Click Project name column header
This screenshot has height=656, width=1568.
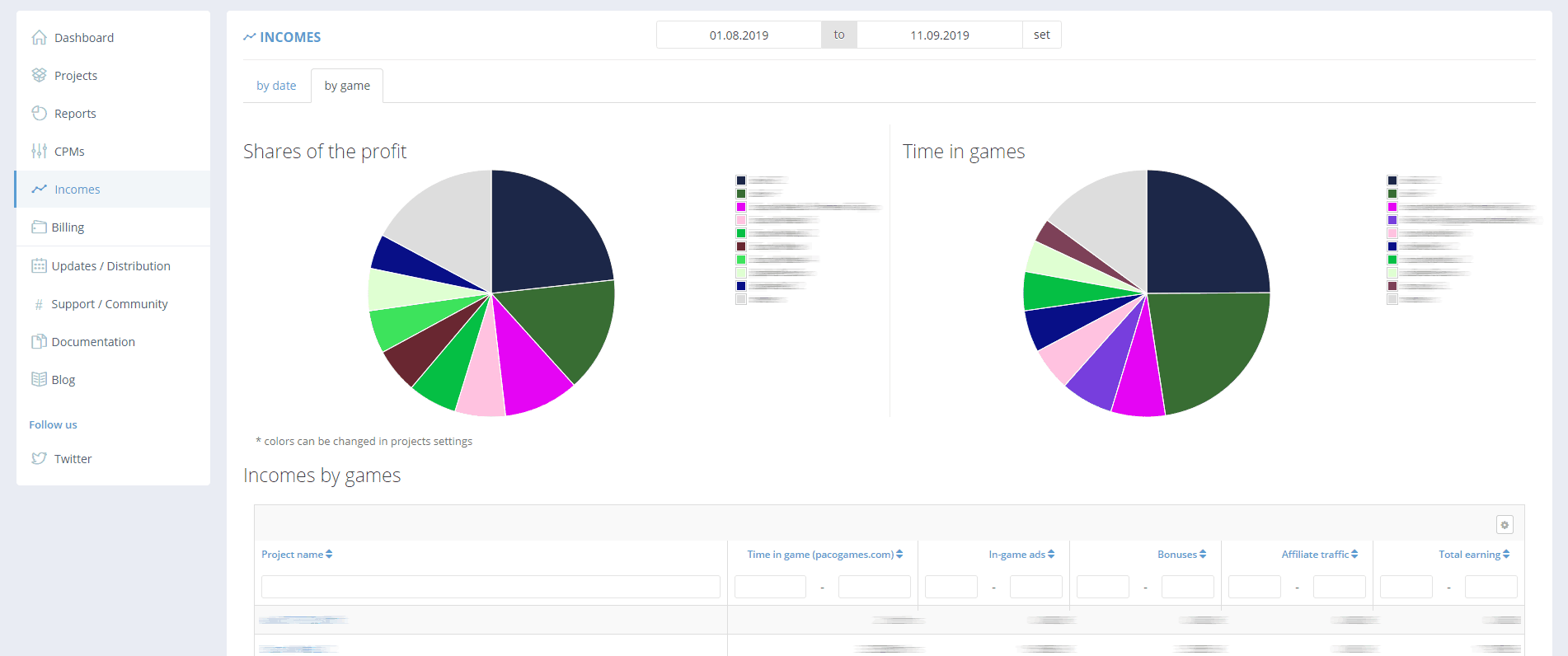pos(297,555)
